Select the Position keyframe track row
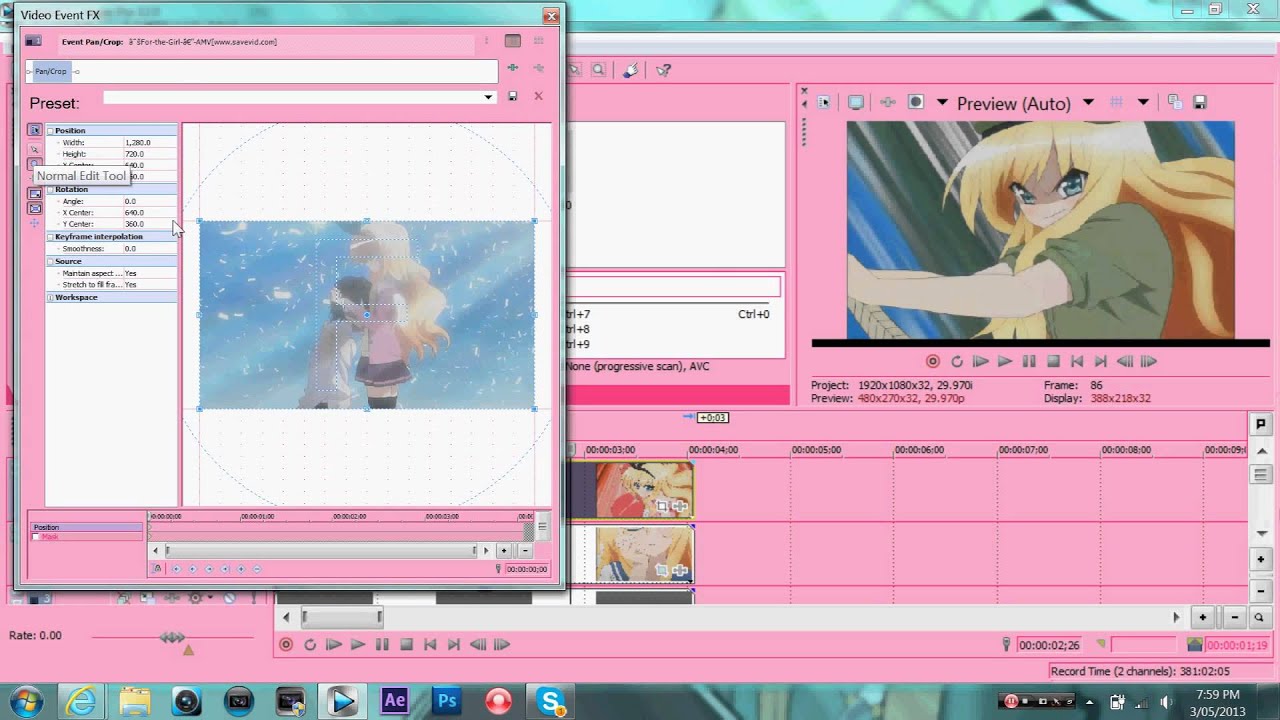The image size is (1280, 720). tap(86, 527)
